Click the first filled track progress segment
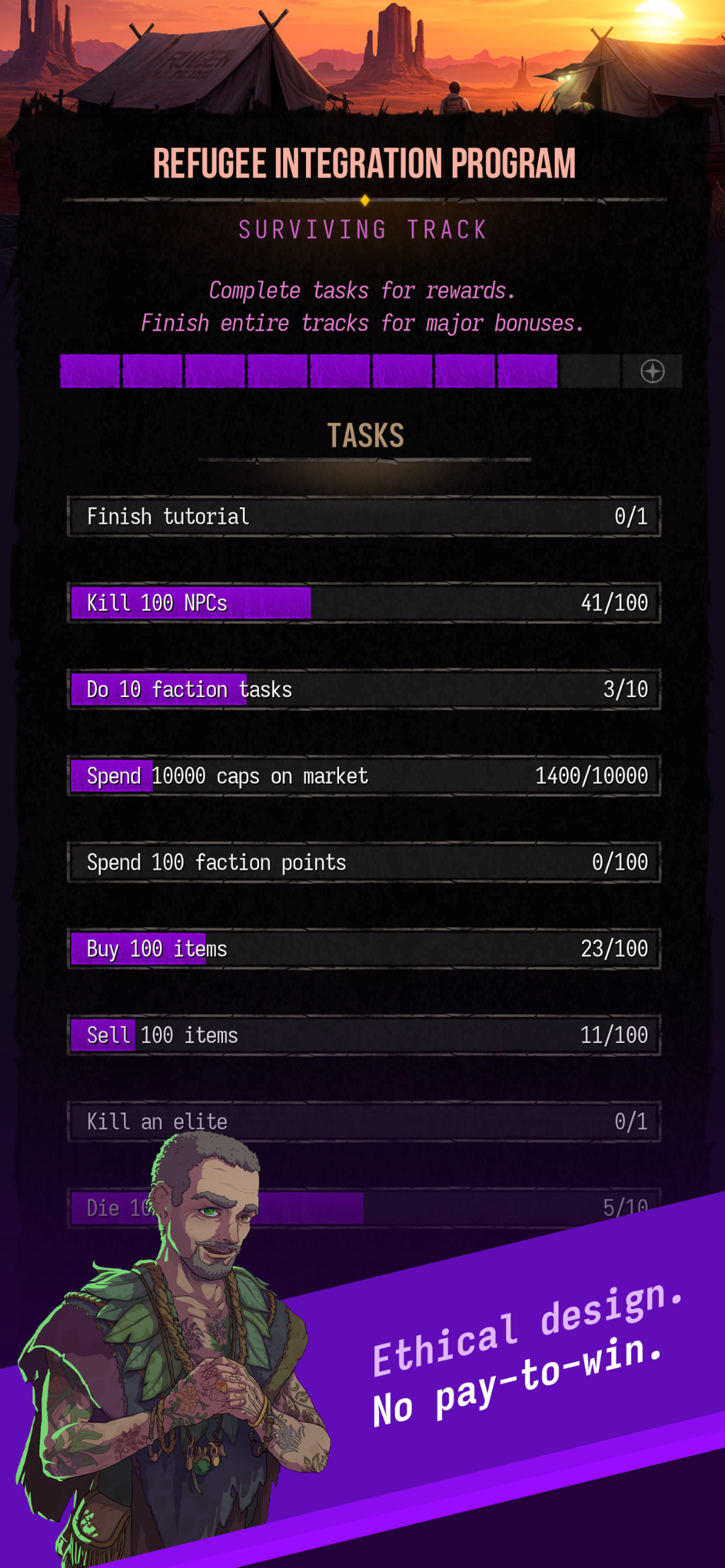Image resolution: width=725 pixels, height=1568 pixels. (x=90, y=371)
